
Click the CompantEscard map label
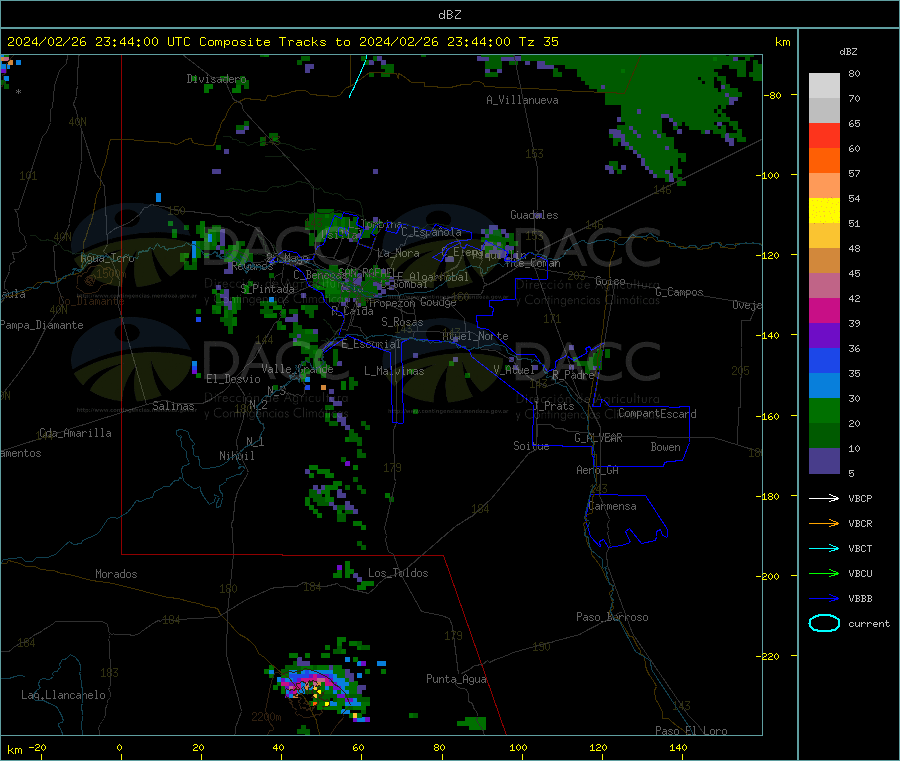(657, 414)
